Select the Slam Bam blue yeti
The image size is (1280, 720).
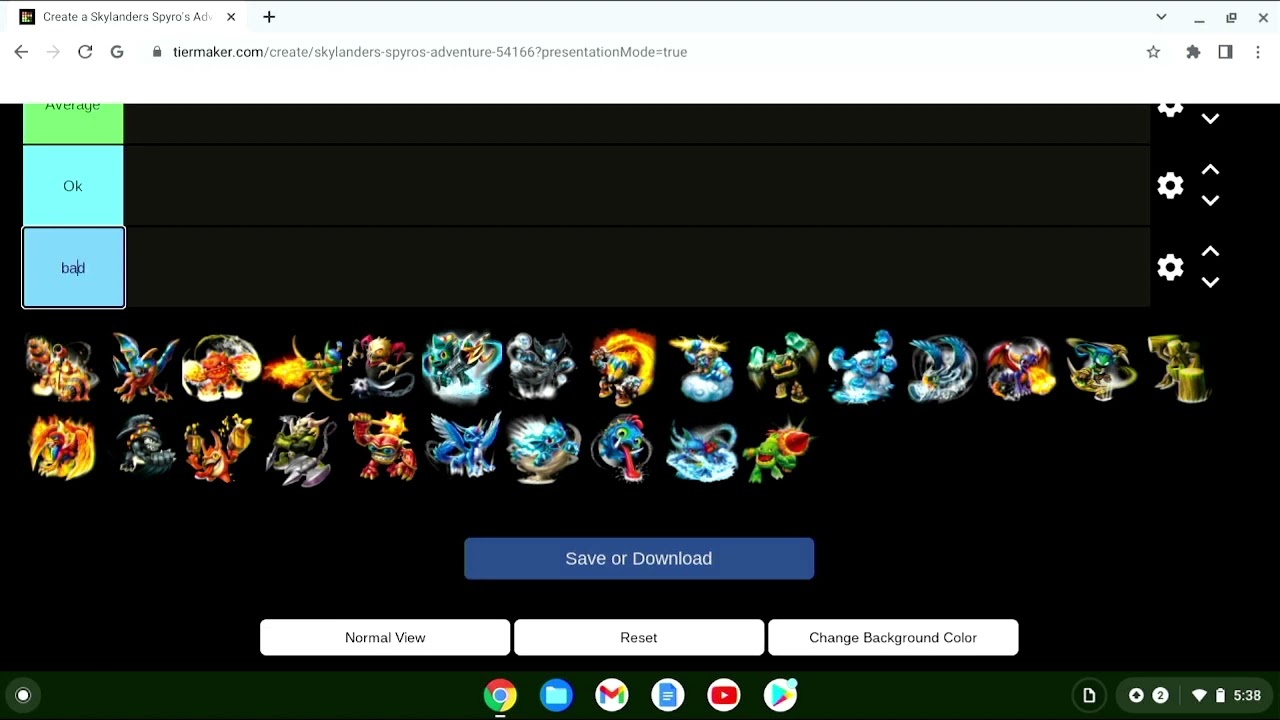pyautogui.click(x=862, y=368)
